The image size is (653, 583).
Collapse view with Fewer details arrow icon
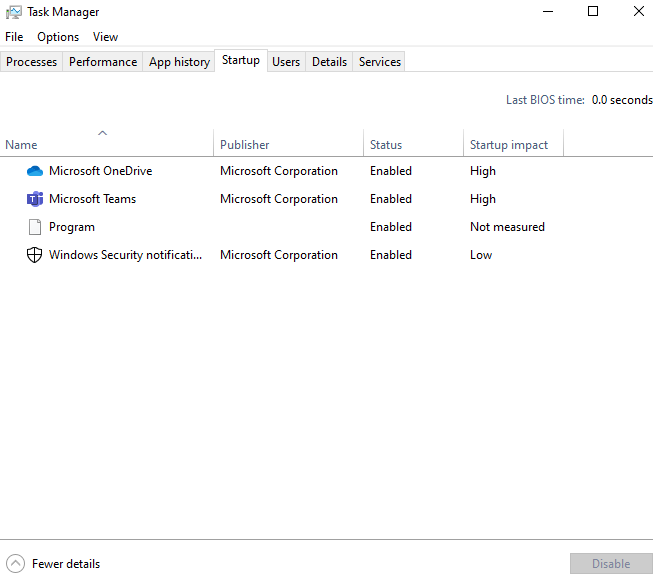point(15,564)
